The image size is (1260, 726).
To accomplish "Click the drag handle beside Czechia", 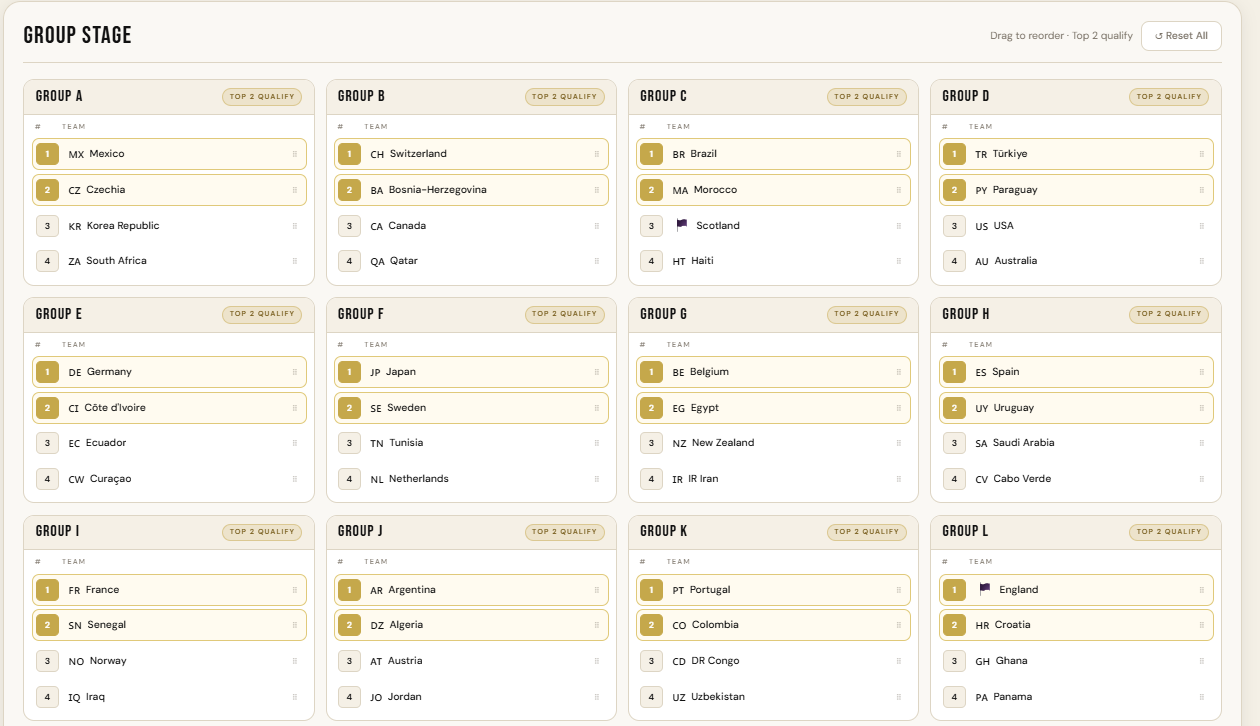I will pyautogui.click(x=295, y=190).
